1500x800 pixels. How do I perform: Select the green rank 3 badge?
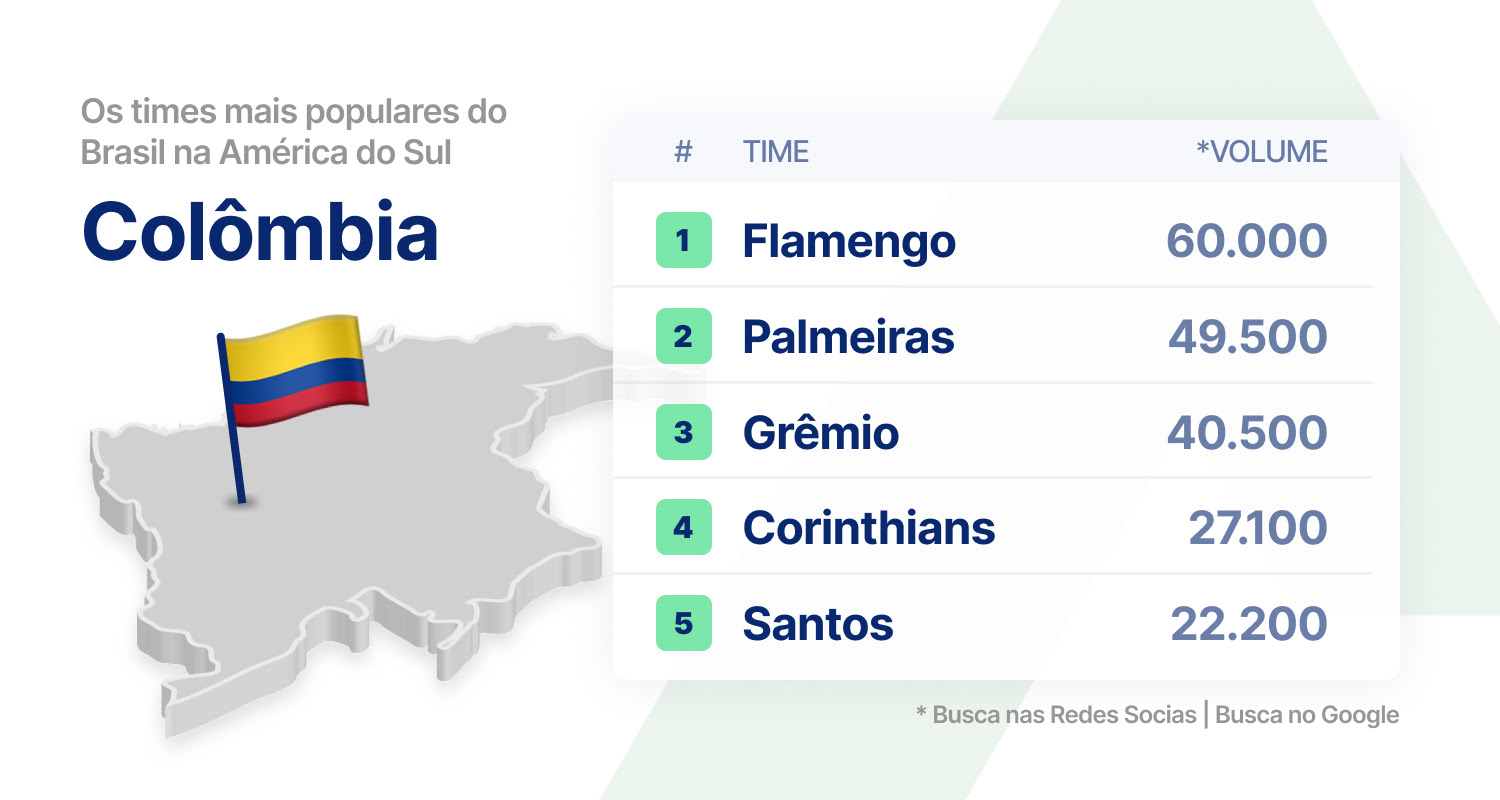(684, 432)
